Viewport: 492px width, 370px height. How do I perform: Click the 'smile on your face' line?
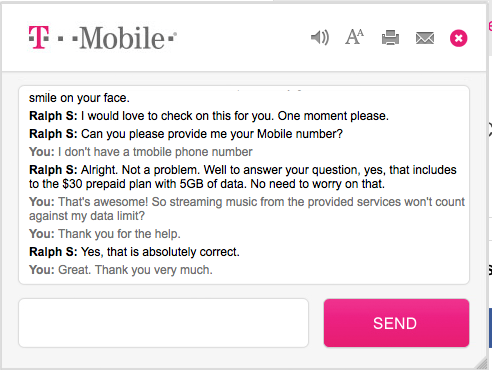pos(79,98)
